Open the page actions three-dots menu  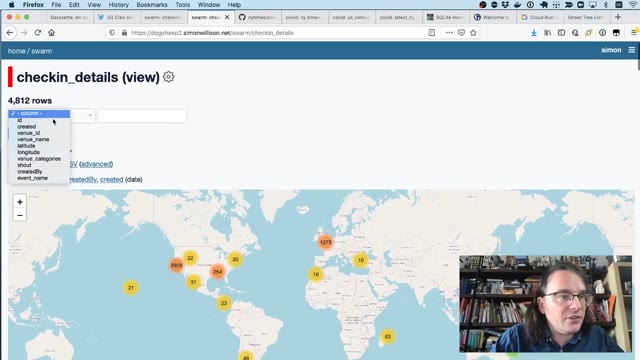(x=449, y=33)
